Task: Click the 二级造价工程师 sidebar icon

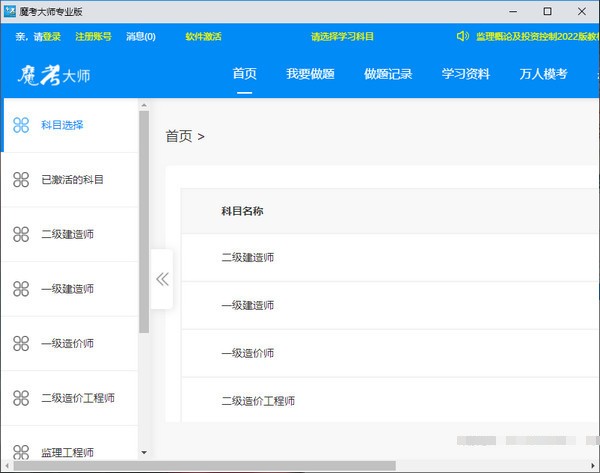Action: pos(21,398)
